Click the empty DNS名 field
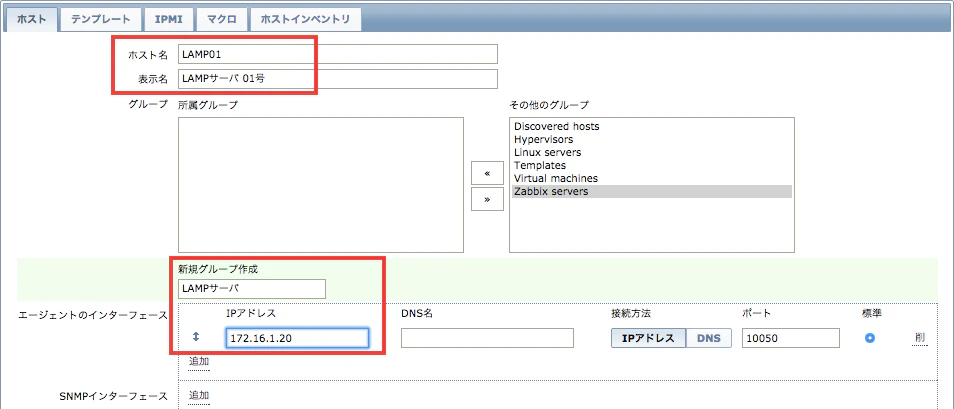Viewport: 954px width, 409px height. (487, 338)
